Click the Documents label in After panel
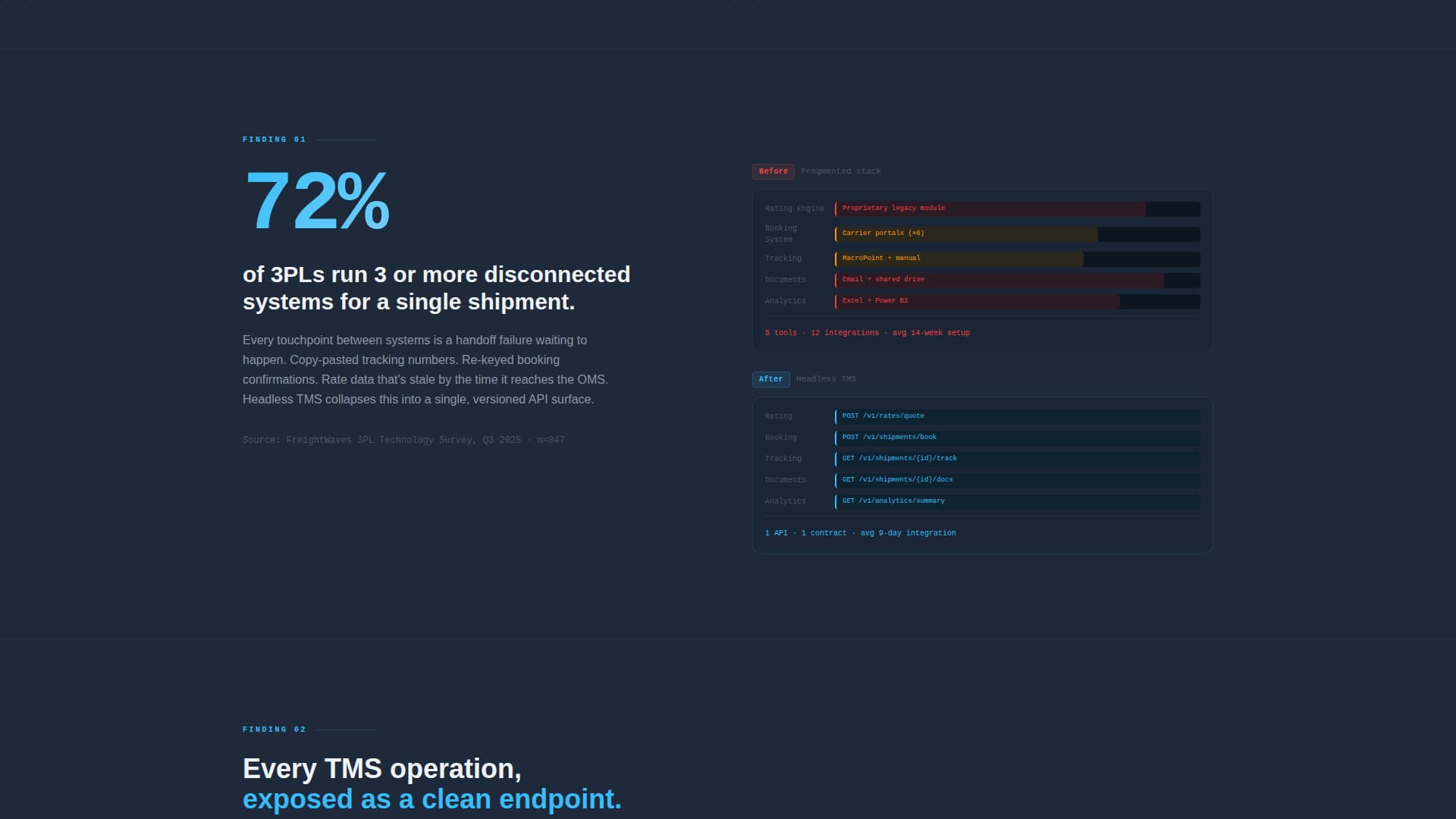The height and width of the screenshot is (819, 1456). 785,480
